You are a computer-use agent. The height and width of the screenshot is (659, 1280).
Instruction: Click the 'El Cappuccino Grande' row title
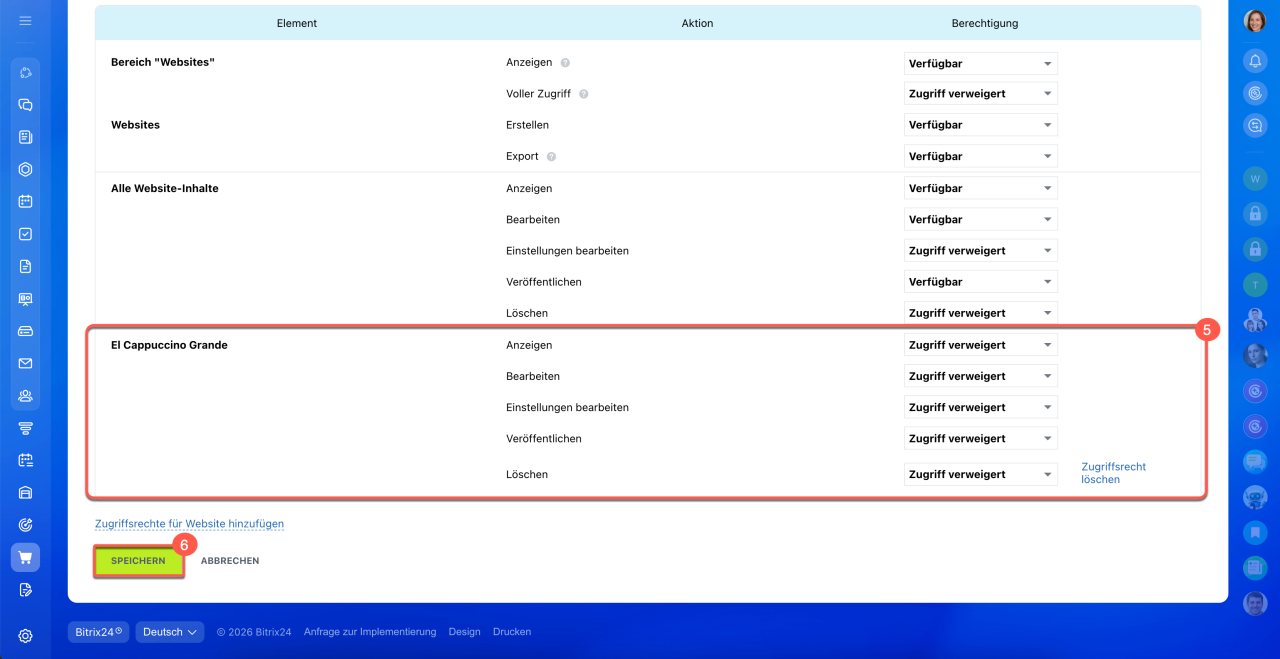(169, 345)
